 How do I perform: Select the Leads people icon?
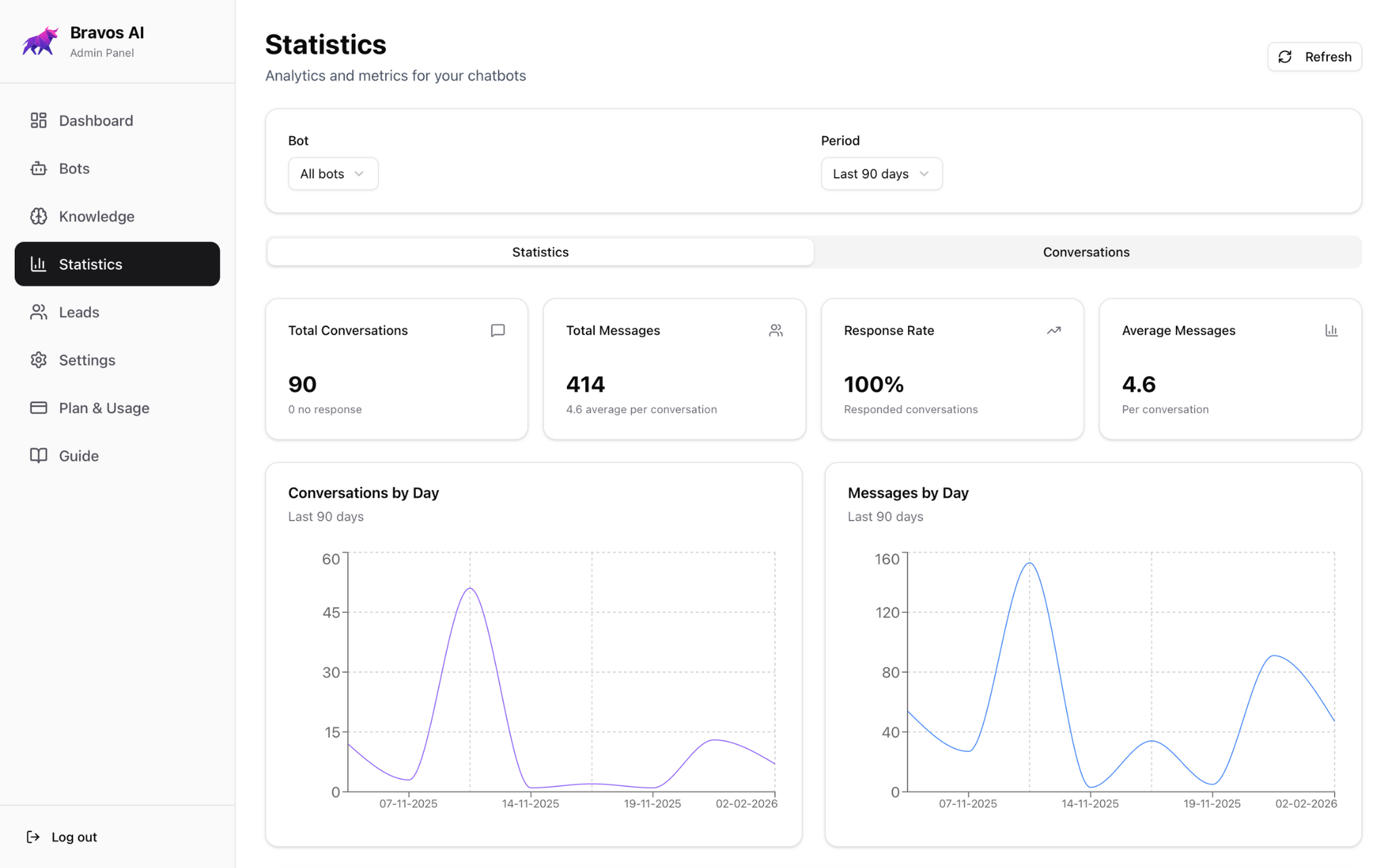[39, 312]
